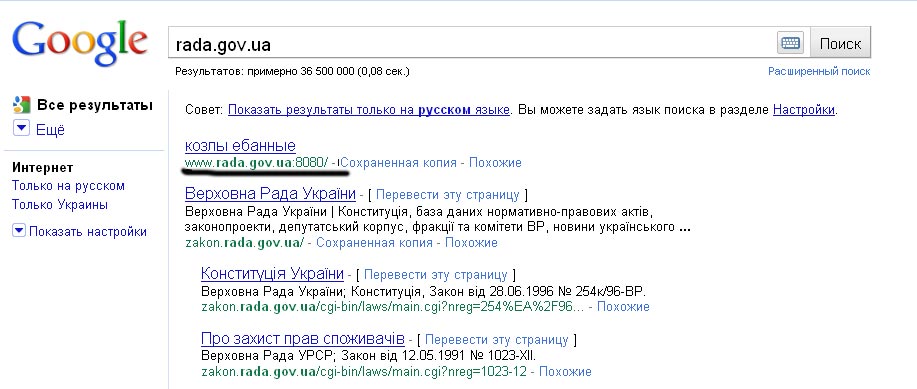This screenshot has width=917, height=389.
Task: Click the zakon.rada.gov.ua/ green URL
Action: pyautogui.click(x=244, y=242)
